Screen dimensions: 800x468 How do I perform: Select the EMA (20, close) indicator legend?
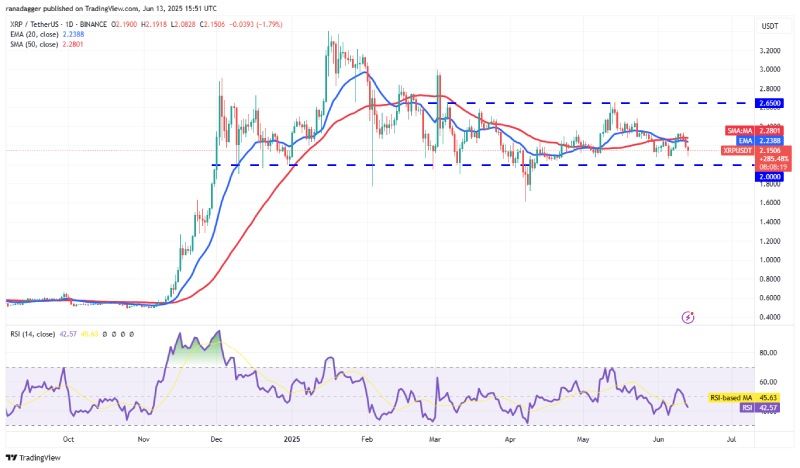click(x=47, y=34)
